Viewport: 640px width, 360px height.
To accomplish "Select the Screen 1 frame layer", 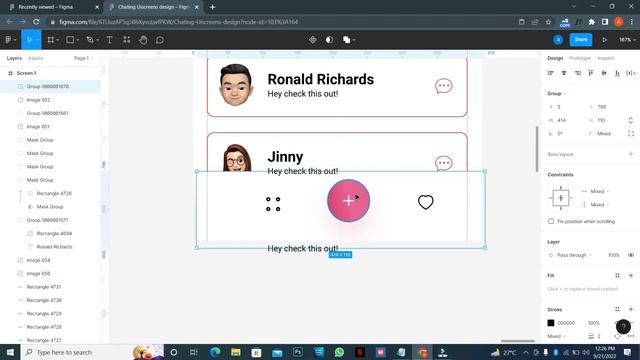I will (27, 73).
